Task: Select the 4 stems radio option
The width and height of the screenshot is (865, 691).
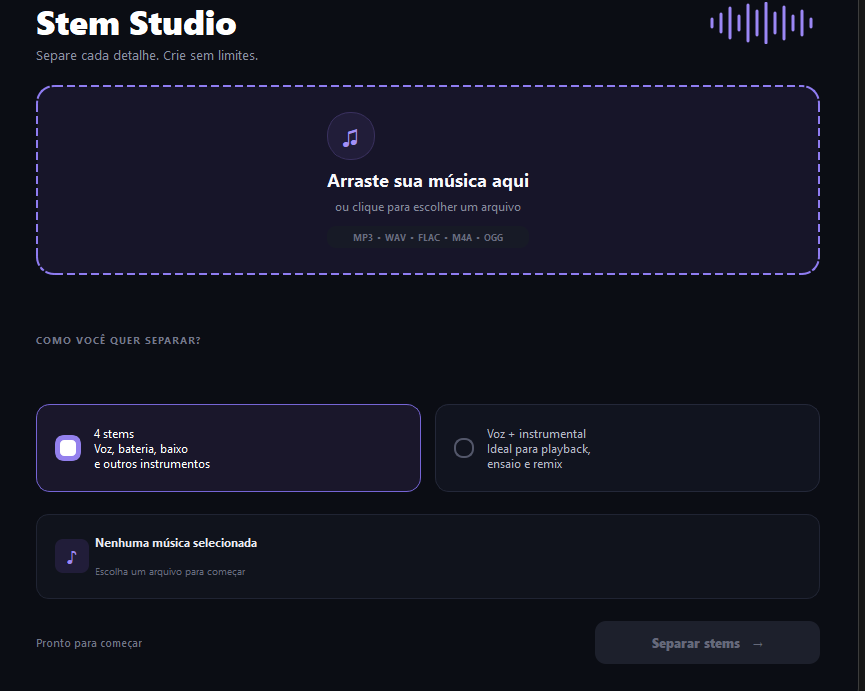Action: [x=68, y=448]
